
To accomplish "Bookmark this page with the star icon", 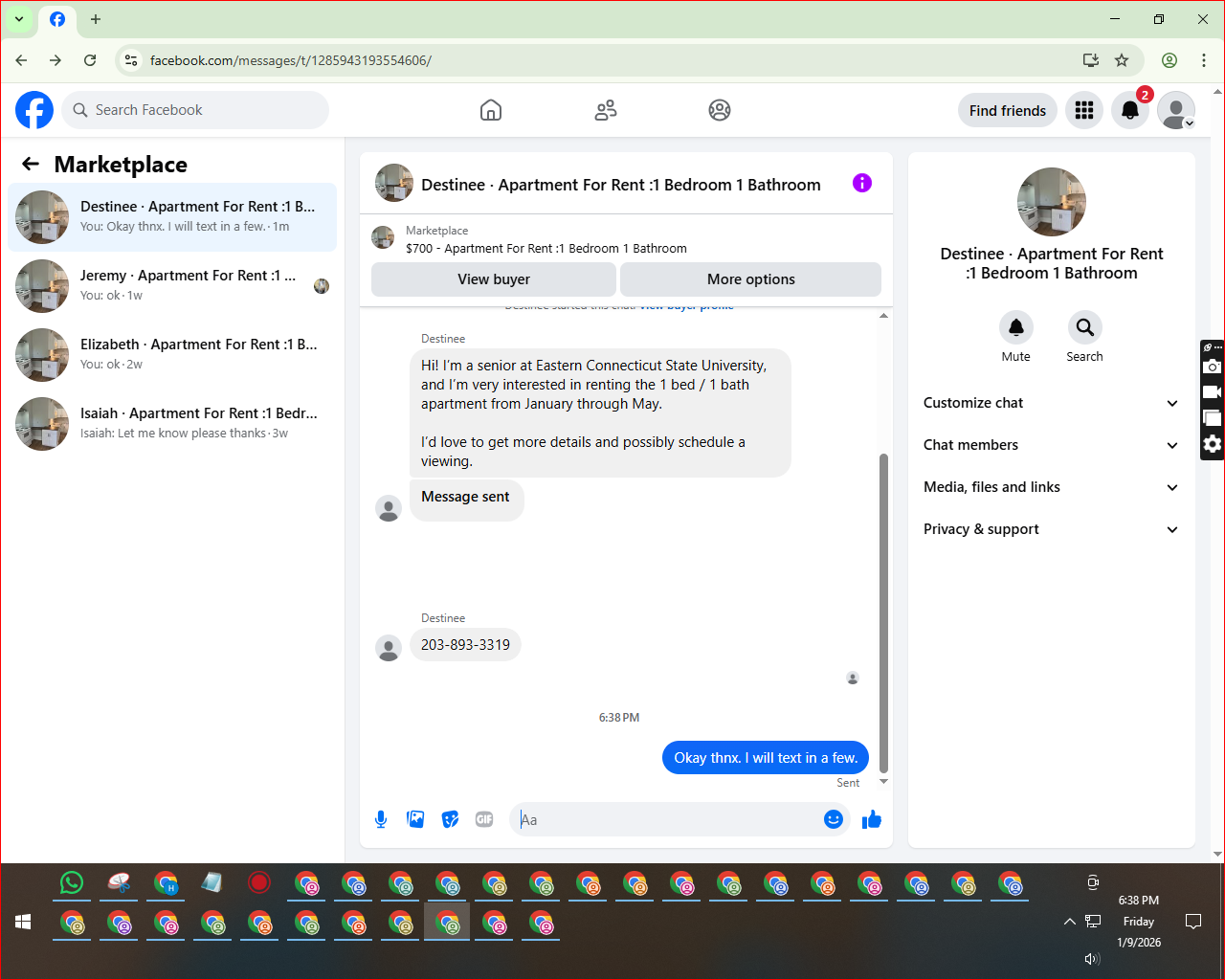I will pyautogui.click(x=1122, y=60).
